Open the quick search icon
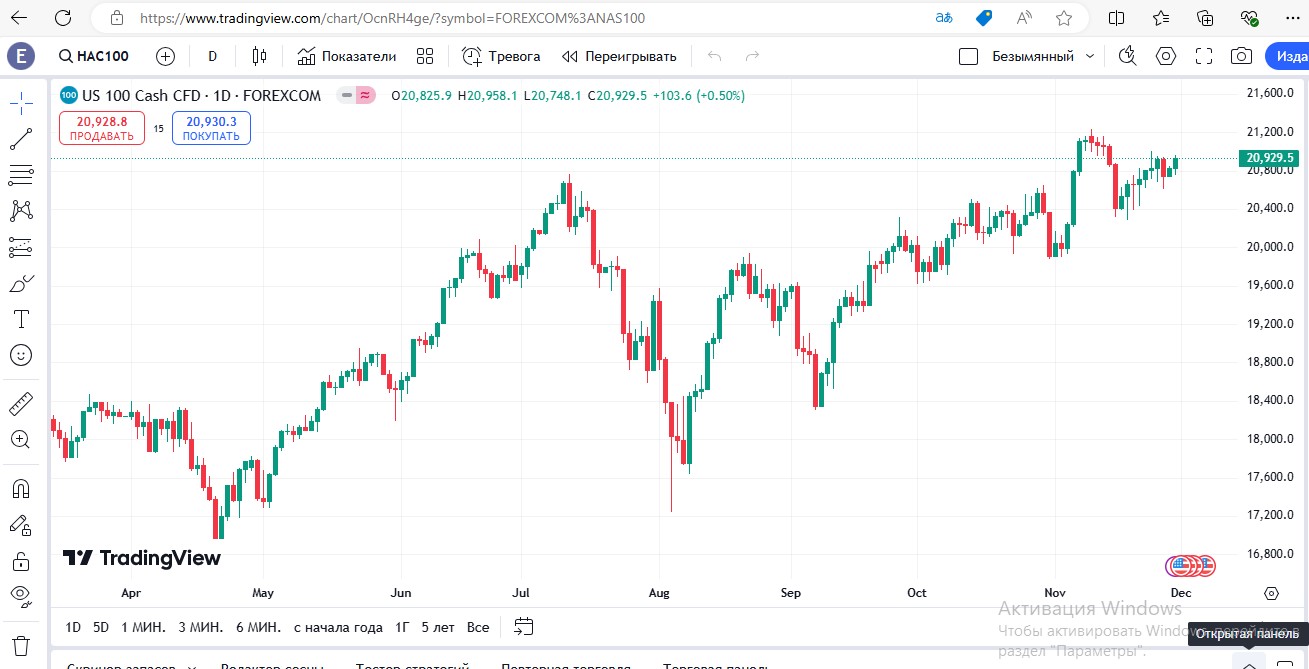Viewport: 1309px width, 669px height. (1128, 56)
